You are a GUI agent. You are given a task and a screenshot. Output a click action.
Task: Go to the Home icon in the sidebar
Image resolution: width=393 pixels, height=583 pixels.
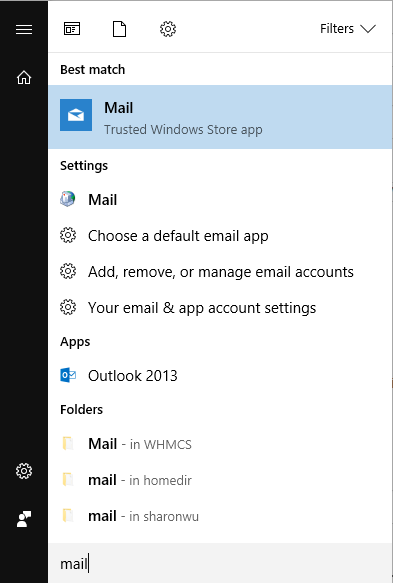(x=24, y=77)
